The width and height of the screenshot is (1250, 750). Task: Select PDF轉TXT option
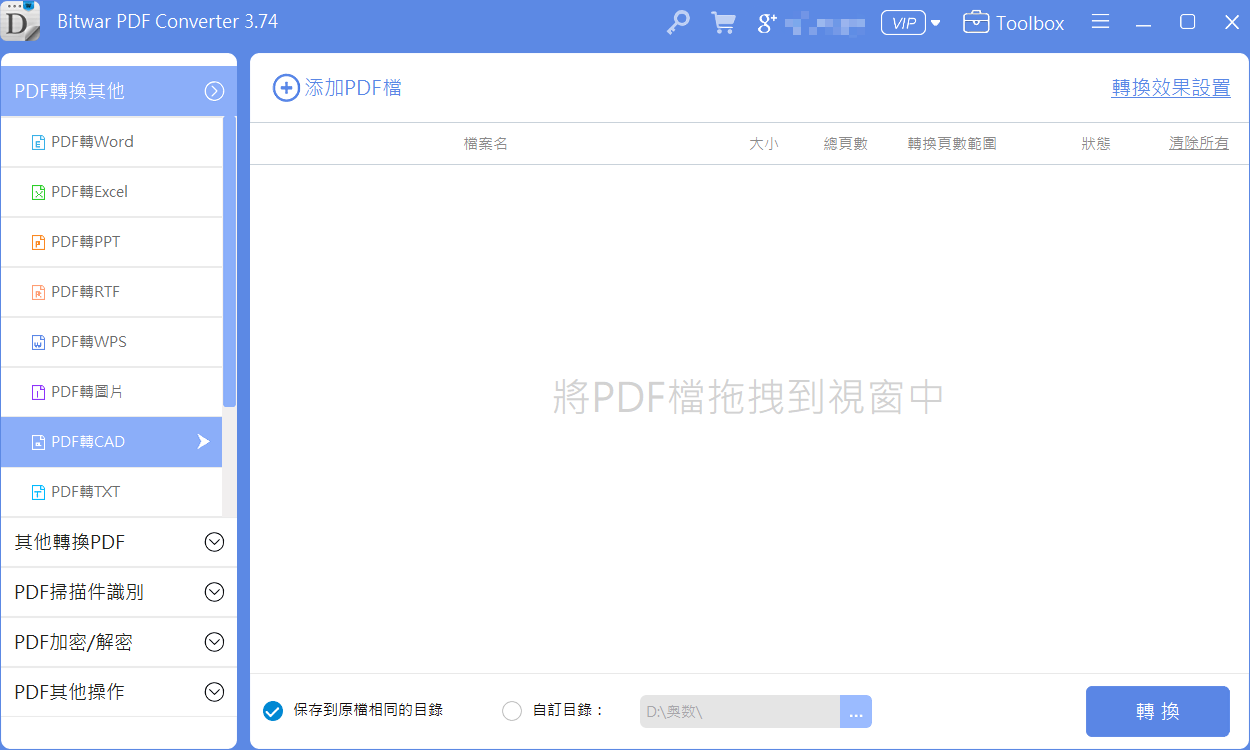pyautogui.click(x=111, y=492)
